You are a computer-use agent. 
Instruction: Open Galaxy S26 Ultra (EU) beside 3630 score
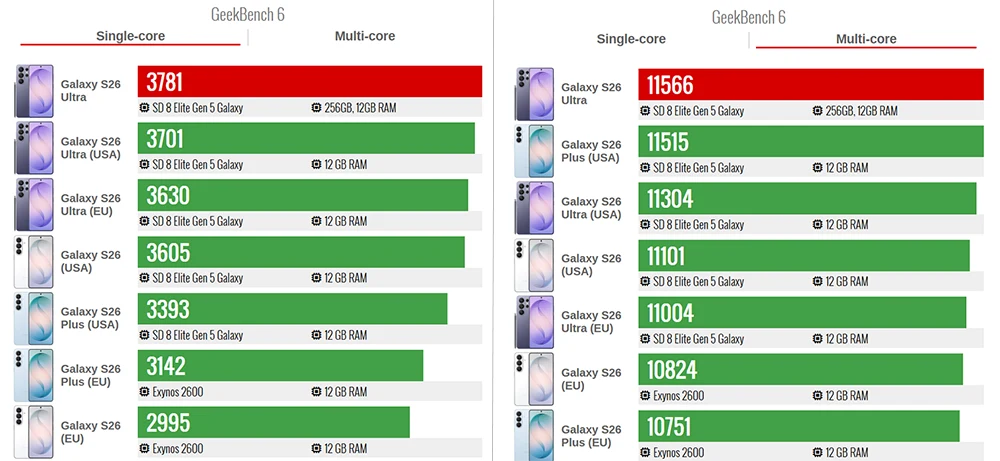click(x=91, y=204)
